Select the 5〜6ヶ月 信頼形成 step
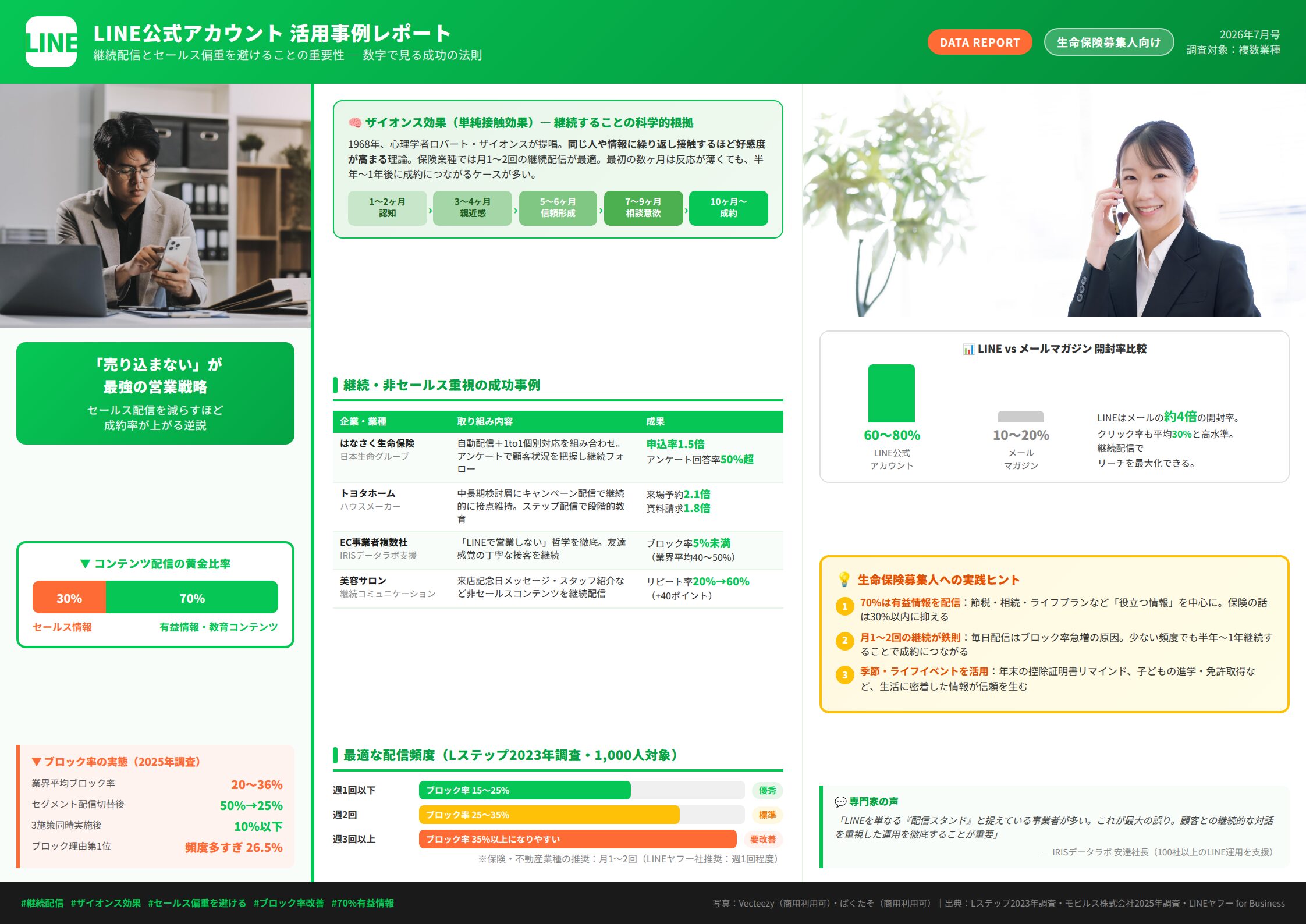This screenshot has width=1306, height=924. point(558,208)
